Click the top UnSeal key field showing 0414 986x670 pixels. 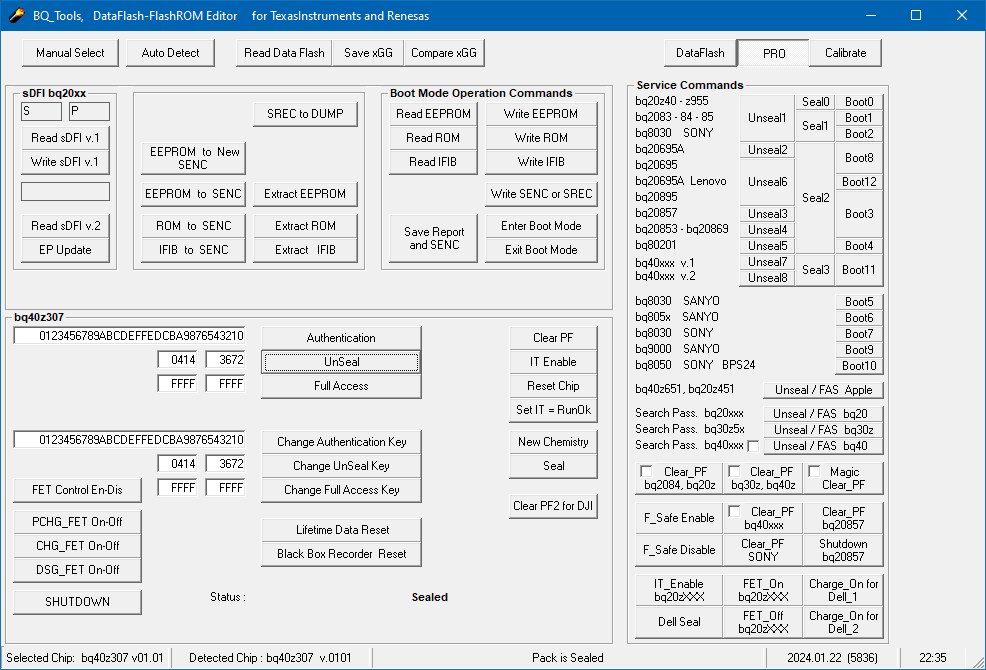177,360
